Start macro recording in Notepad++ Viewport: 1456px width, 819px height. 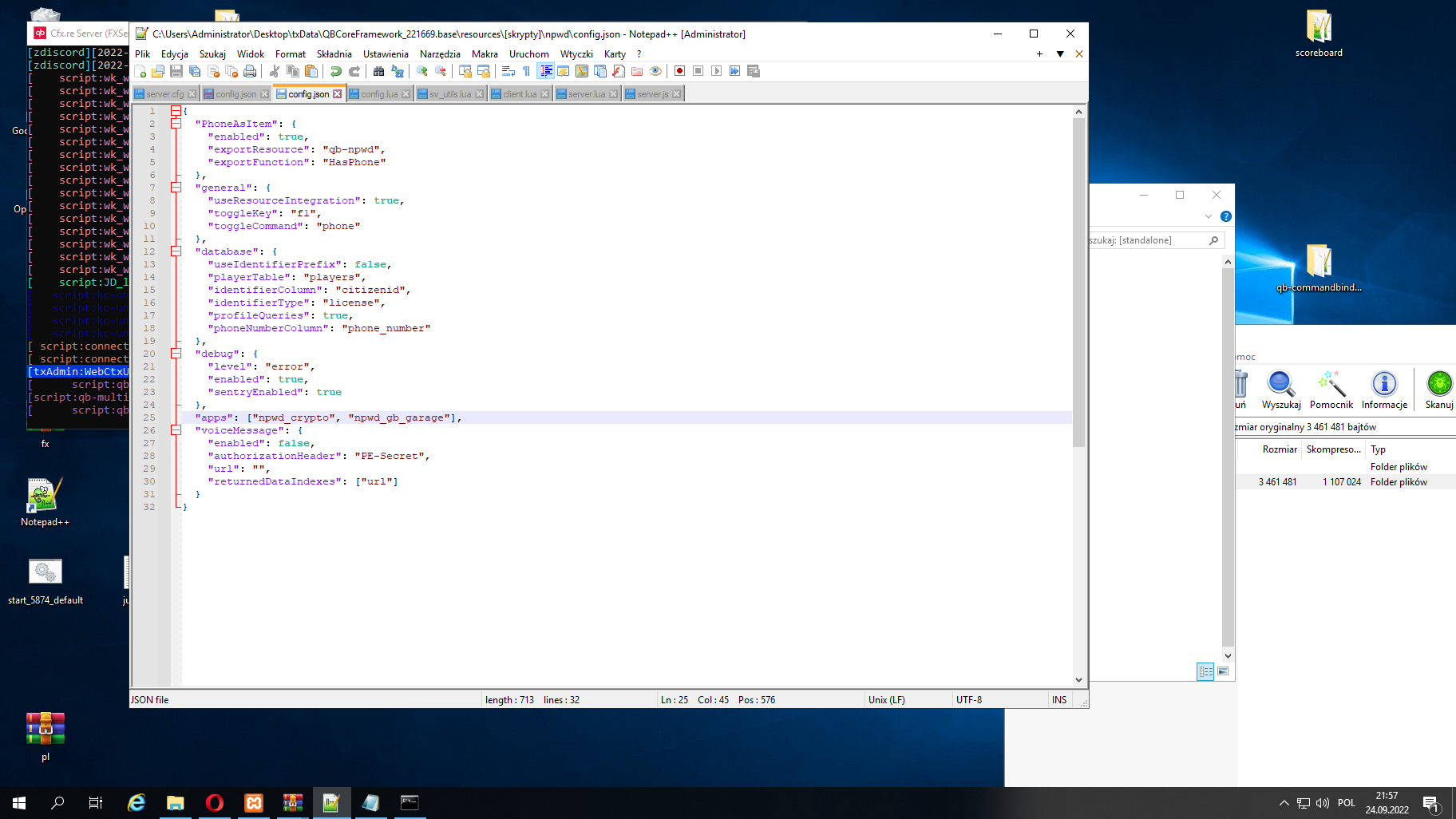click(x=679, y=71)
